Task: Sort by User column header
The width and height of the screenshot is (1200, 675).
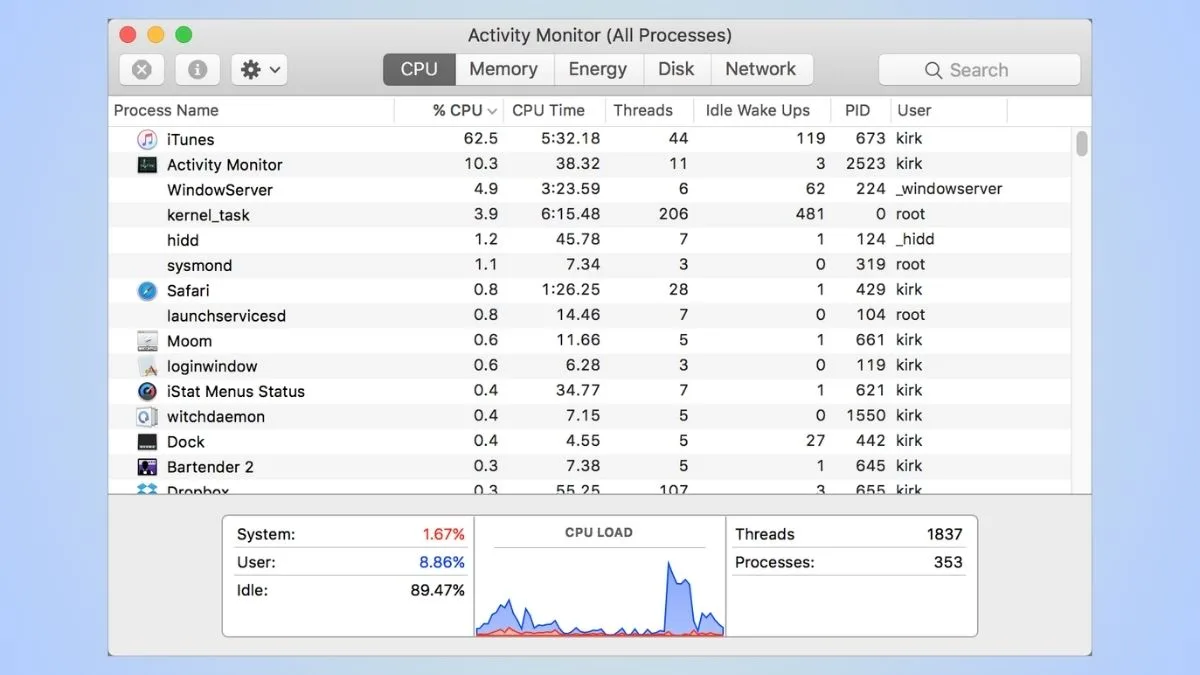Action: point(947,110)
